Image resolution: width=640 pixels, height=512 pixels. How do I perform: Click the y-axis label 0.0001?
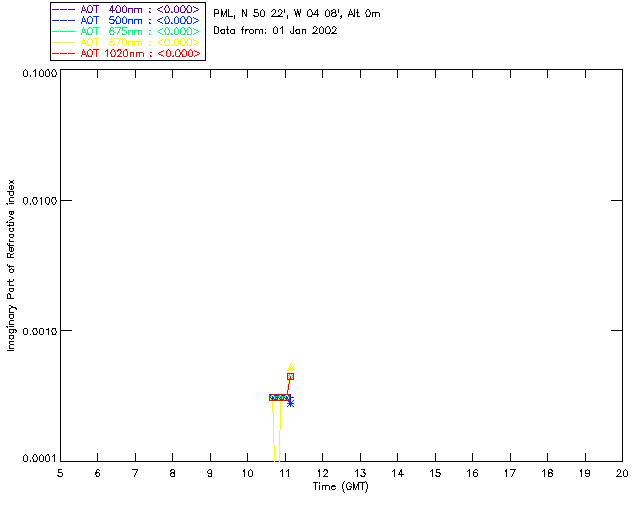coord(40,459)
